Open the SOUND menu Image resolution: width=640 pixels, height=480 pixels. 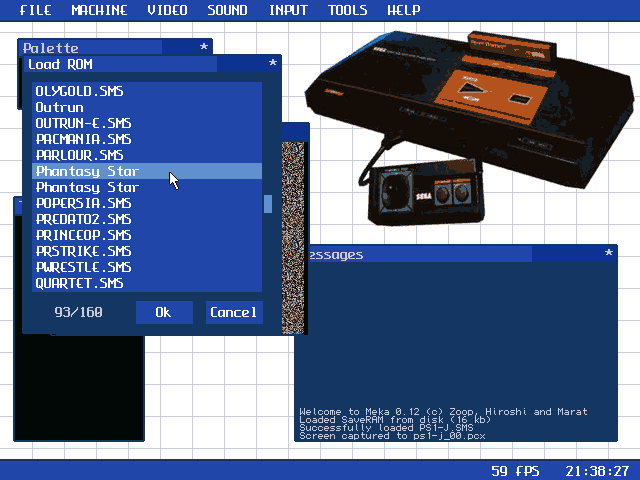[x=227, y=10]
